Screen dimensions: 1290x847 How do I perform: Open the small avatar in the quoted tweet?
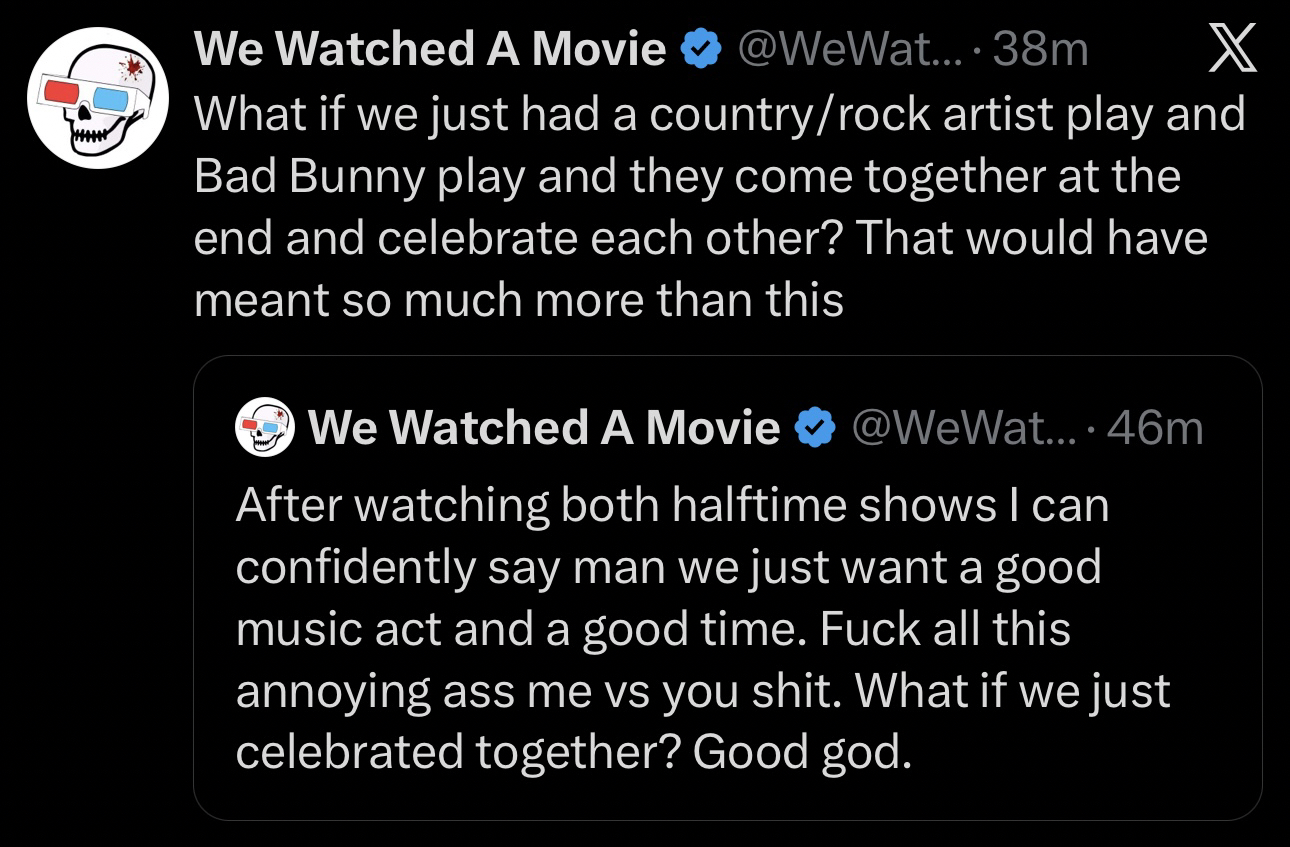click(264, 428)
